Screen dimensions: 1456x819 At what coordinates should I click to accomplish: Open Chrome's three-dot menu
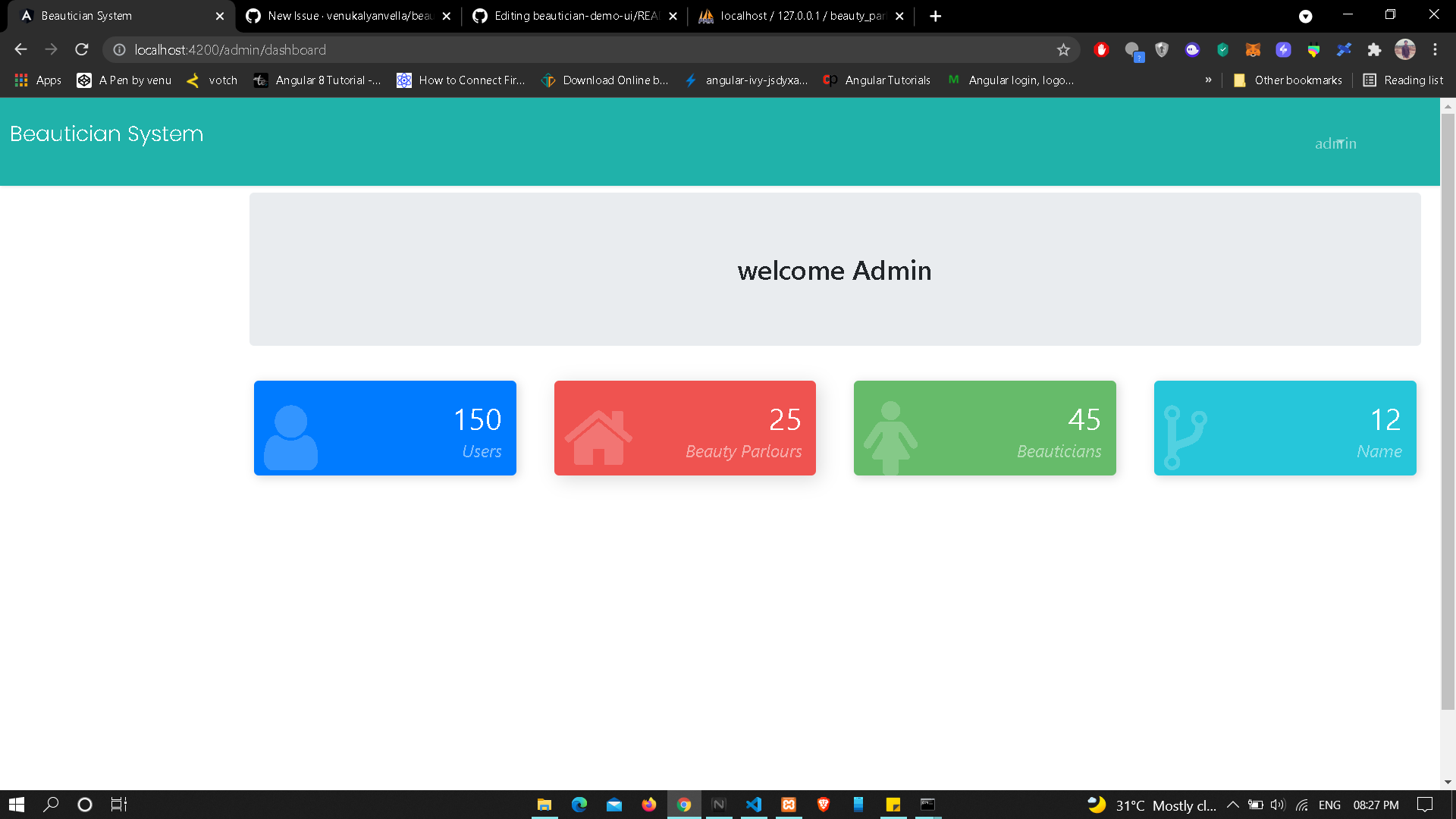tap(1435, 49)
